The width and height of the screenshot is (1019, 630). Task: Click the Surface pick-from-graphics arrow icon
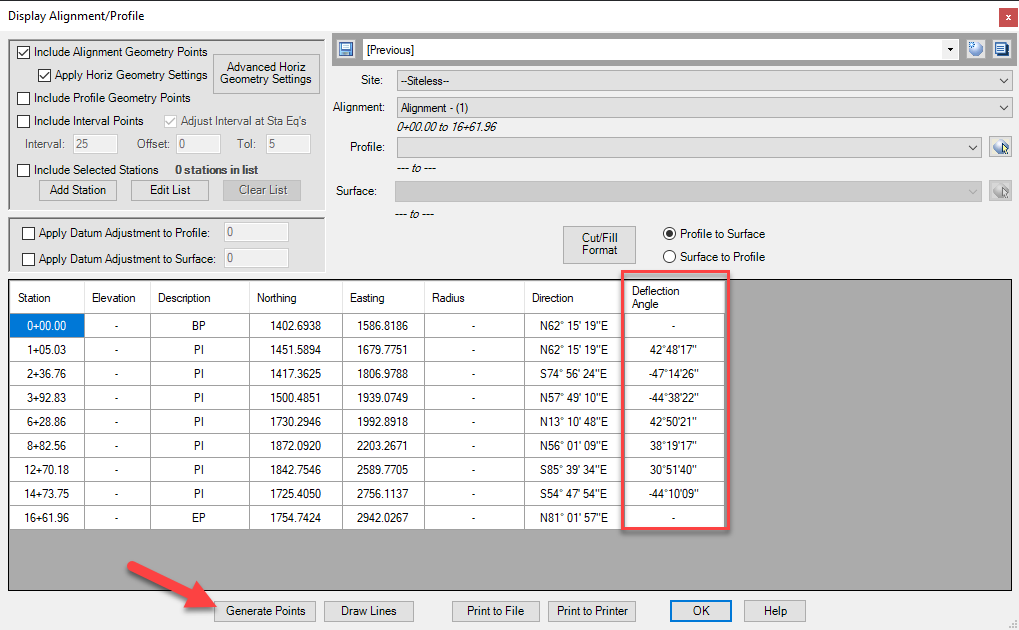click(1001, 190)
